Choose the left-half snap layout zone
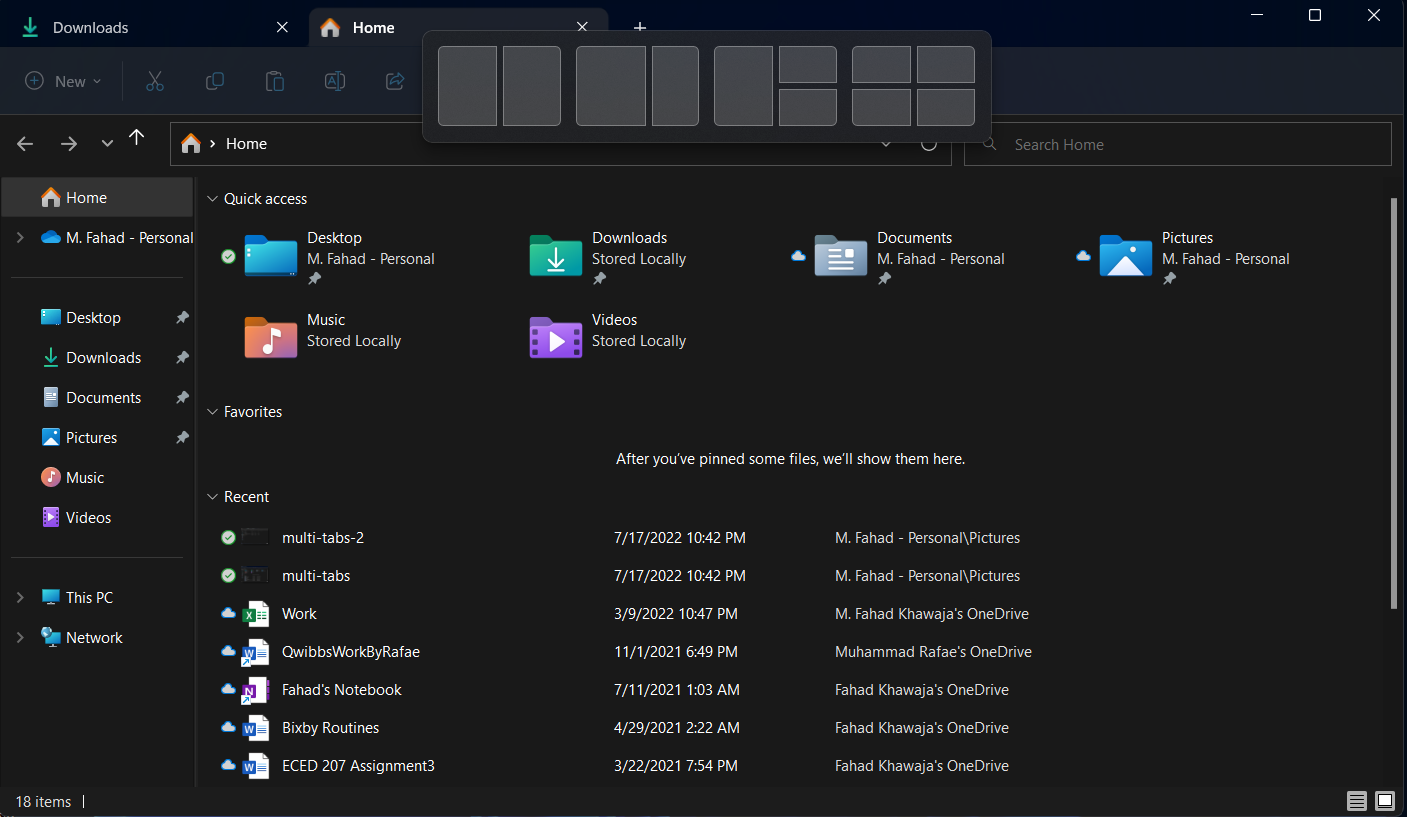The image size is (1407, 817). (467, 86)
